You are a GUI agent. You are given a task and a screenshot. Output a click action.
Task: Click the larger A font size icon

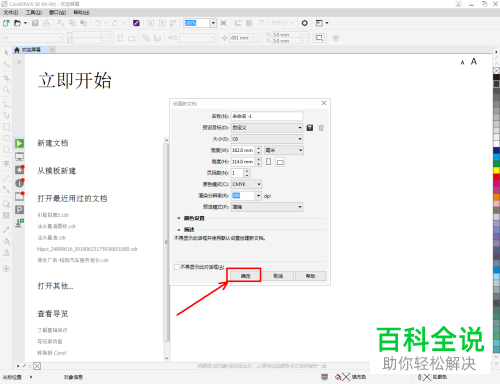(x=474, y=61)
